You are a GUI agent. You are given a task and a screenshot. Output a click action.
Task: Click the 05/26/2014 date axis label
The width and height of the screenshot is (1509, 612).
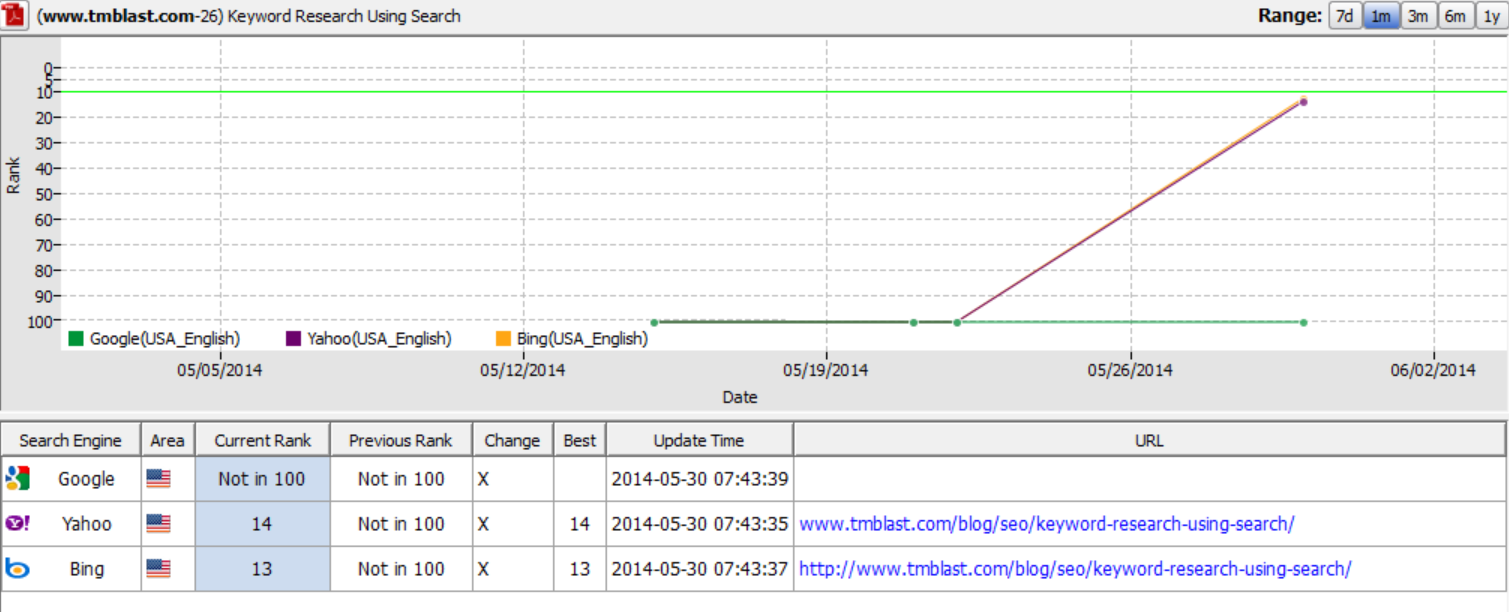pyautogui.click(x=1130, y=370)
